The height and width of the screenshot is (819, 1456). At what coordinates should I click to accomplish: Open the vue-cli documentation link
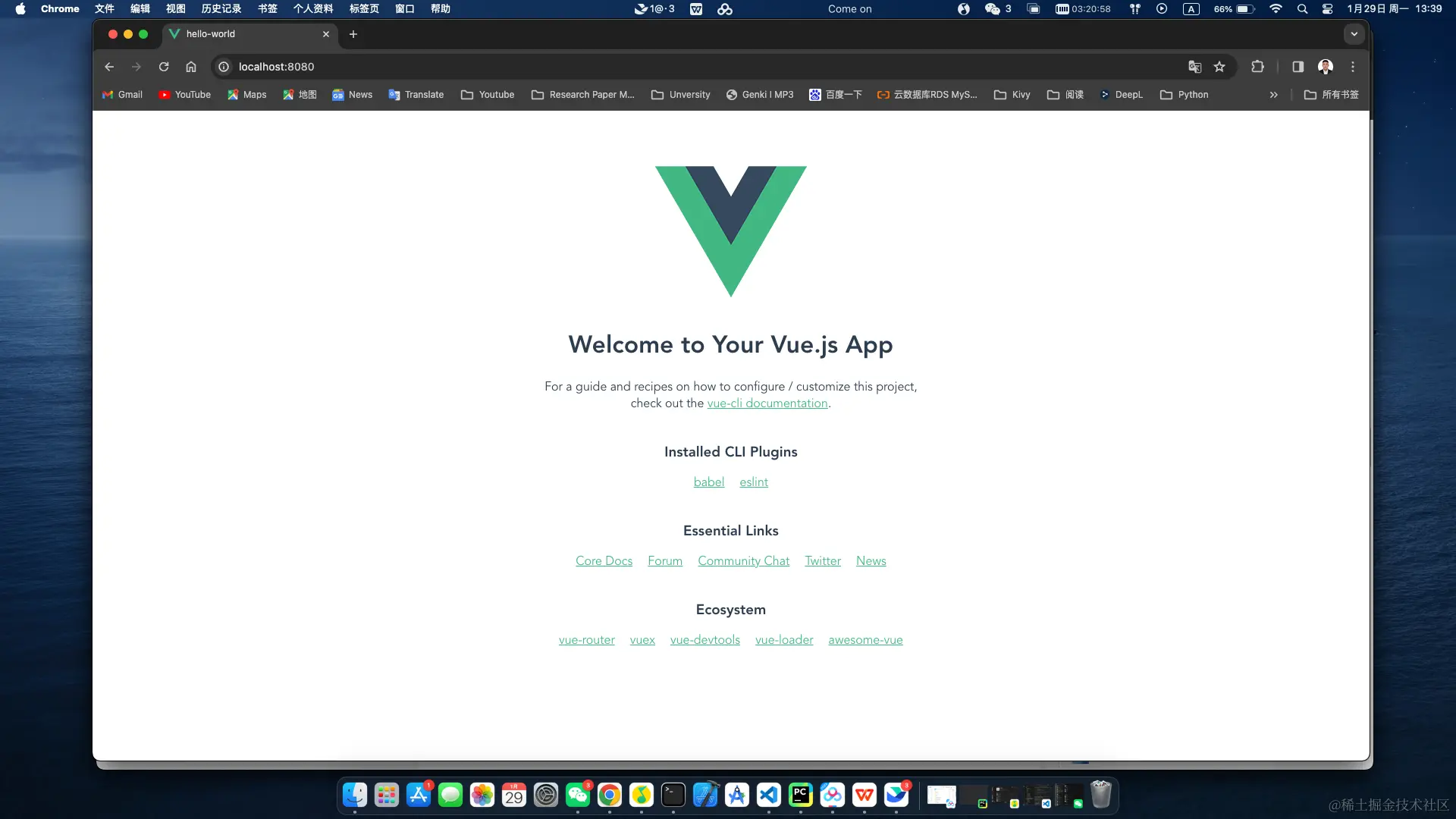point(767,403)
